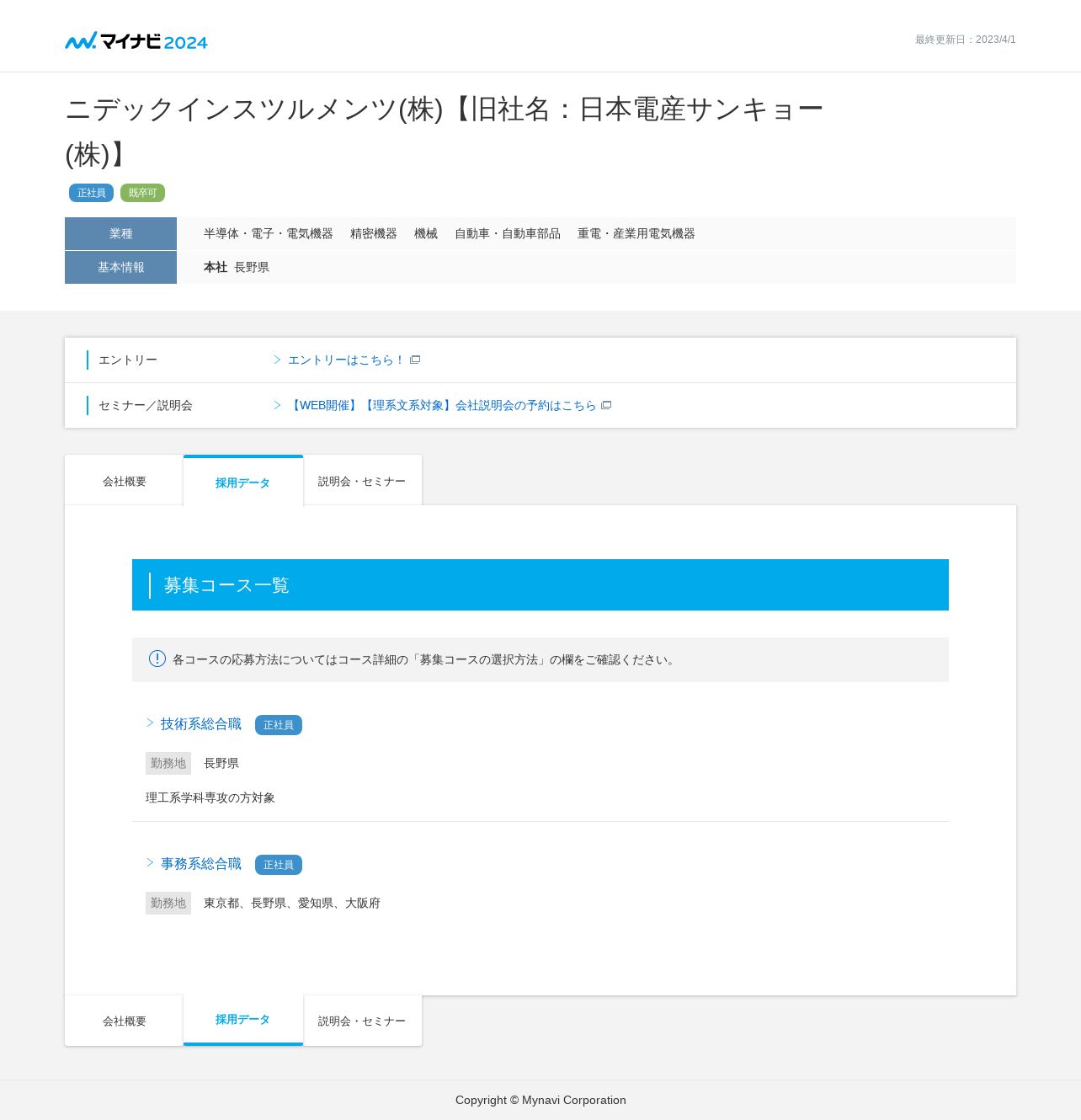Click external-window icon beside エントリーはこちら
1081x1120 pixels.
[415, 360]
